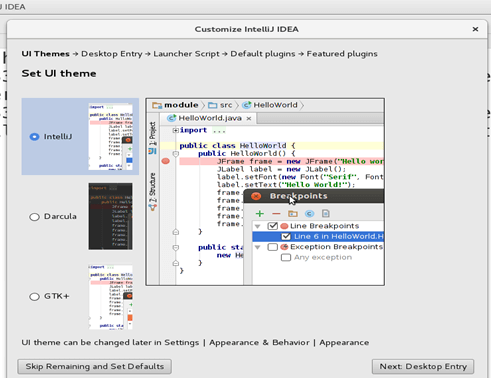Screen dimensions: 491x378
Task: Click Next: Desktop Entry button
Action: point(423,366)
